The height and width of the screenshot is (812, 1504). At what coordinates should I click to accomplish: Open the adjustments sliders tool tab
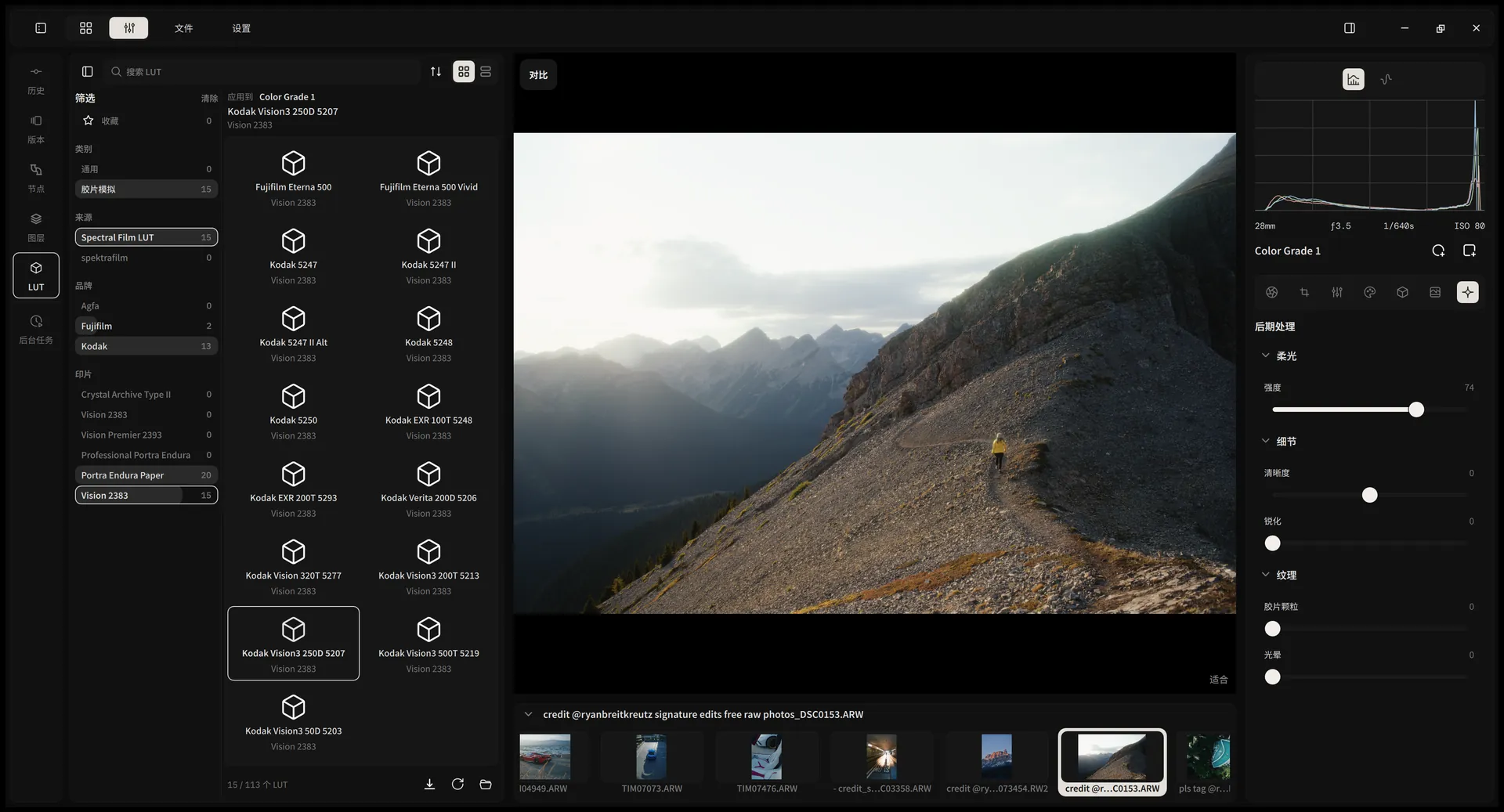(1337, 292)
